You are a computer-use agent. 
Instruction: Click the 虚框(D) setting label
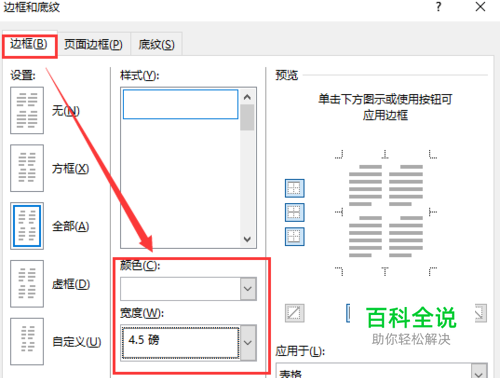pos(71,284)
